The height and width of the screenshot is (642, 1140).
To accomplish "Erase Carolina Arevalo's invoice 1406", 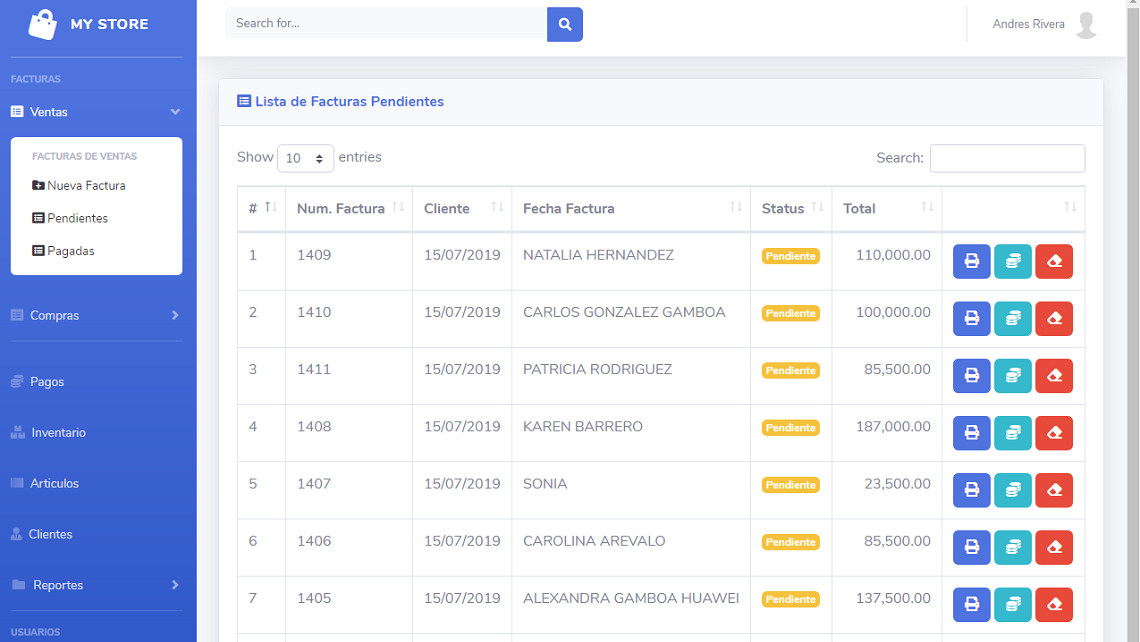I will 1053,547.
